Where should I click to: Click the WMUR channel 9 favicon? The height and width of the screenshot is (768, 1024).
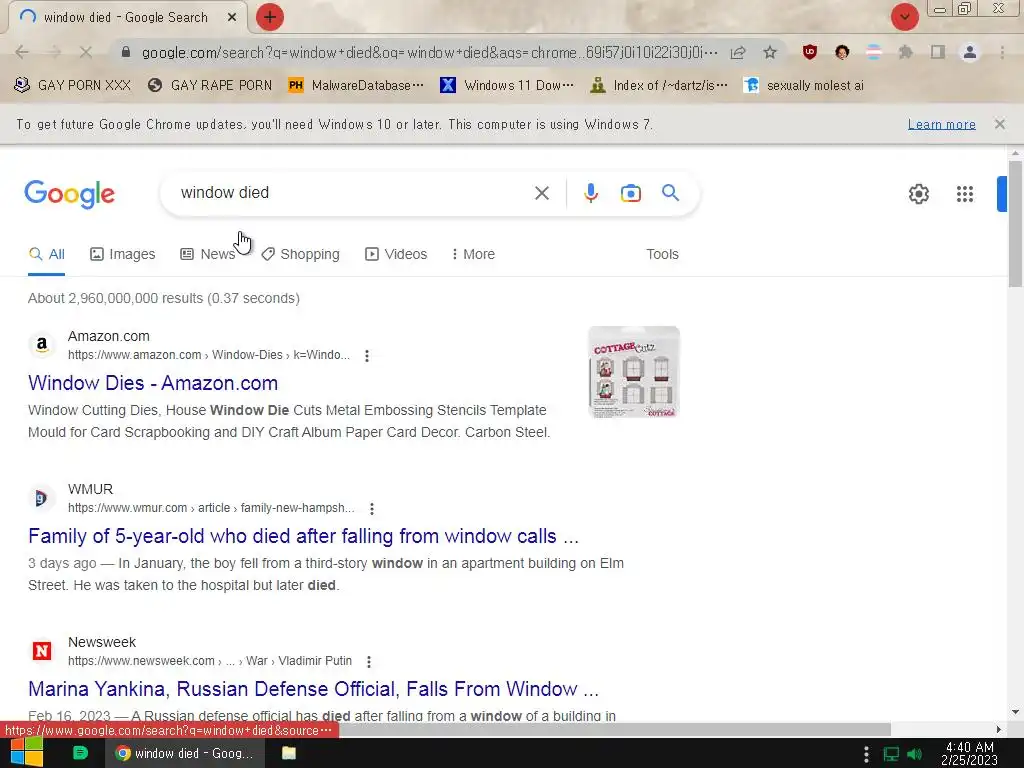(42, 498)
